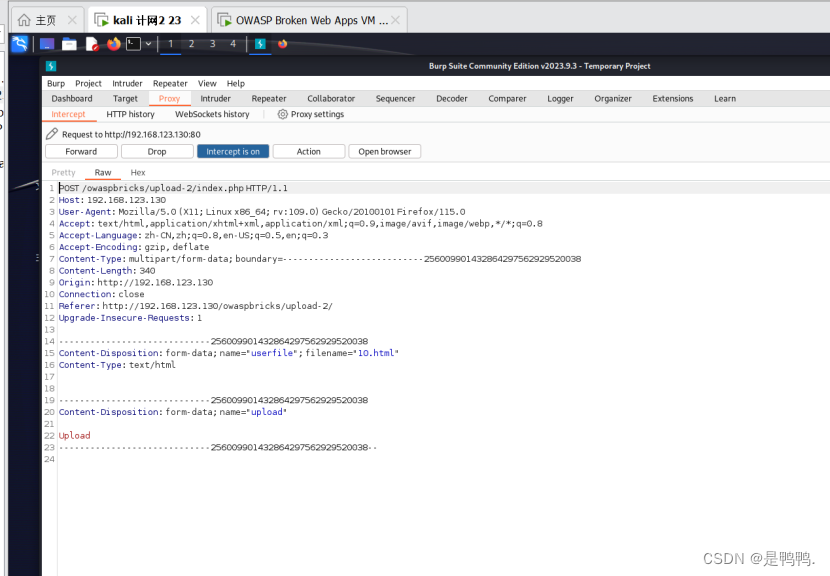Switch to workspace 1
This screenshot has height=576, width=830.
[x=170, y=44]
